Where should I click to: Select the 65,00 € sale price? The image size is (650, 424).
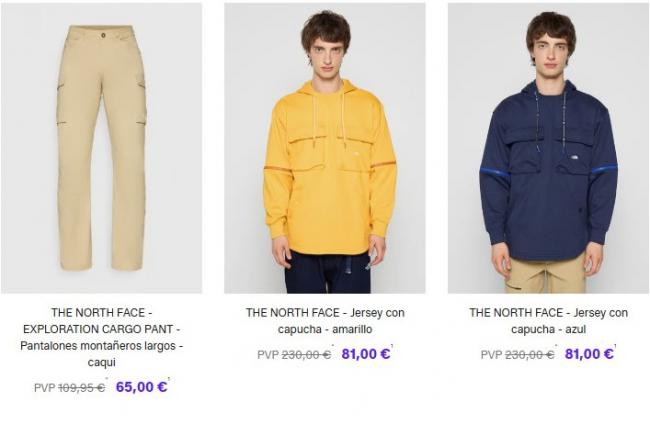[x=141, y=387]
